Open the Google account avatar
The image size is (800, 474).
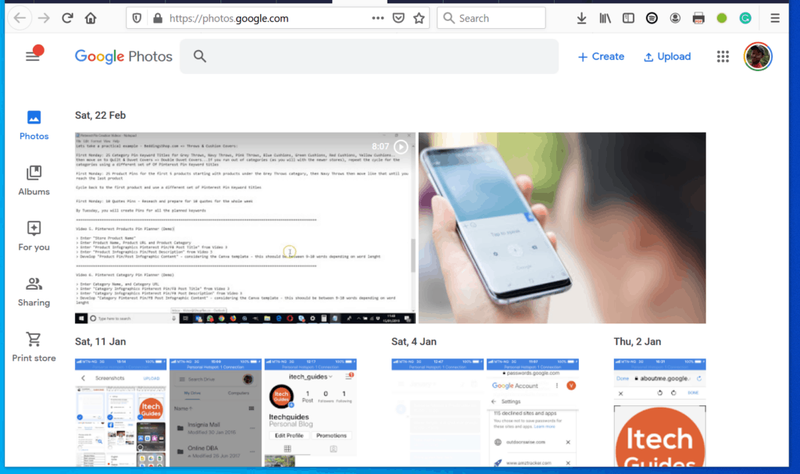[x=758, y=57]
